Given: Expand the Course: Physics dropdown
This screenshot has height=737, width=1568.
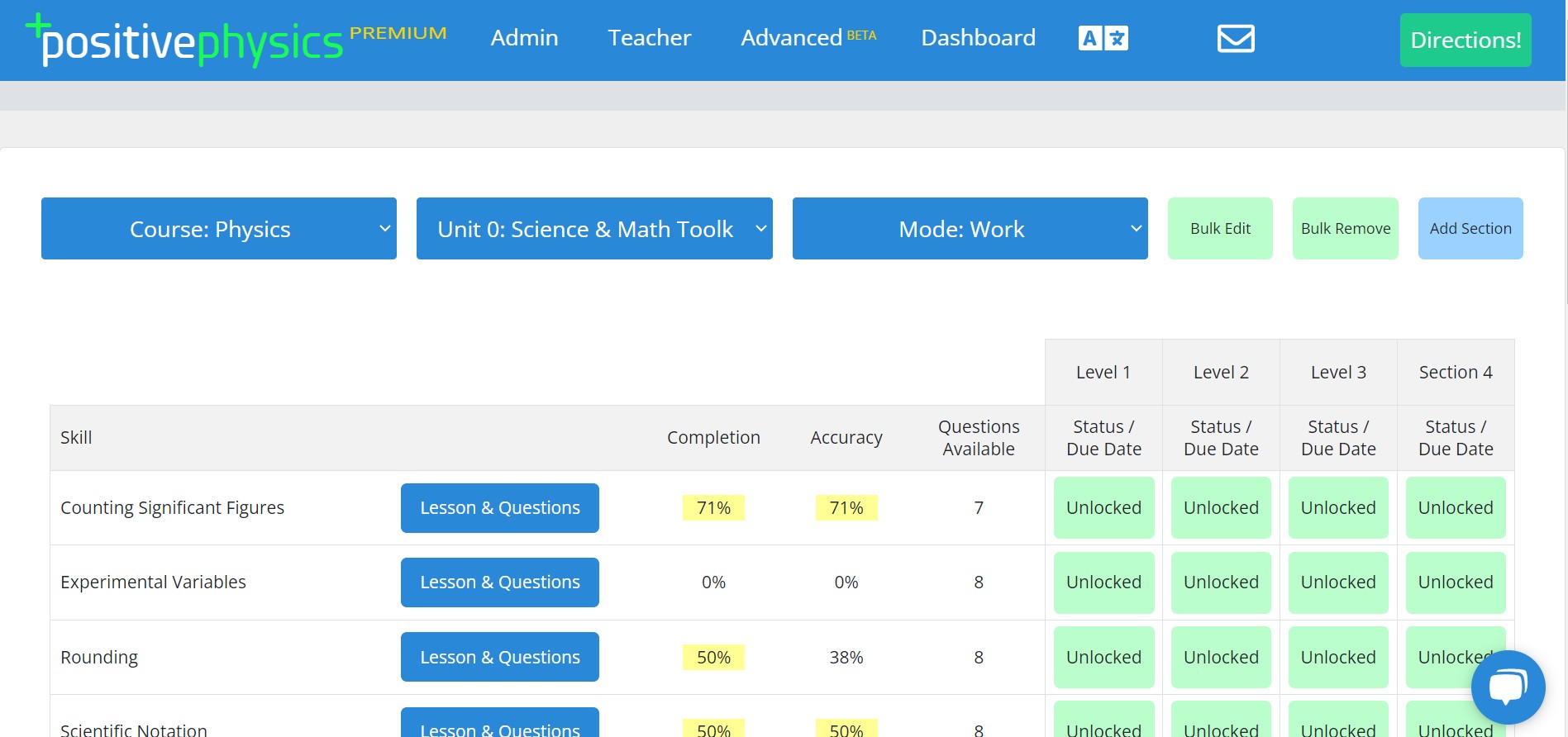Looking at the screenshot, I should coord(219,229).
